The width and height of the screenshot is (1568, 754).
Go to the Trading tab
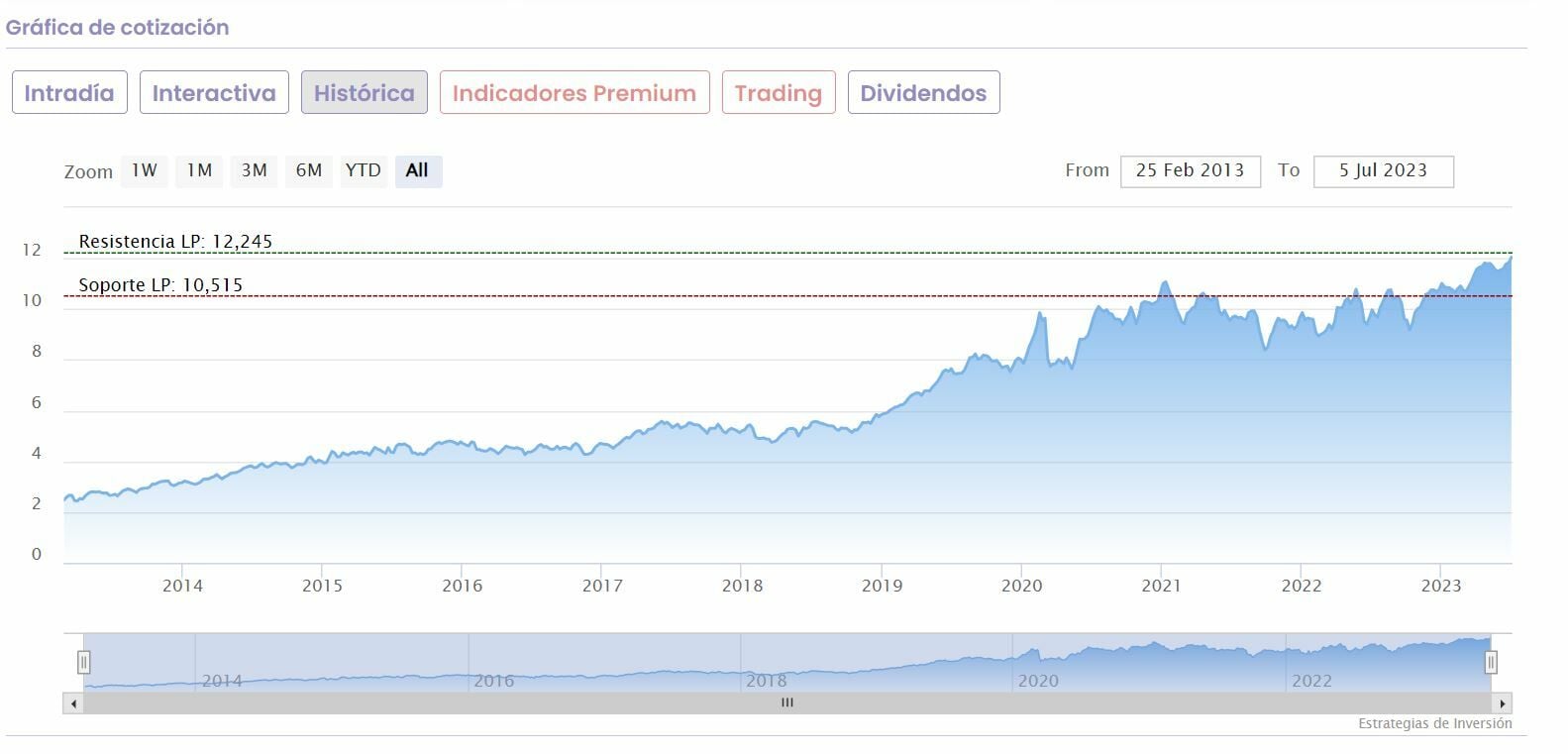pos(779,93)
